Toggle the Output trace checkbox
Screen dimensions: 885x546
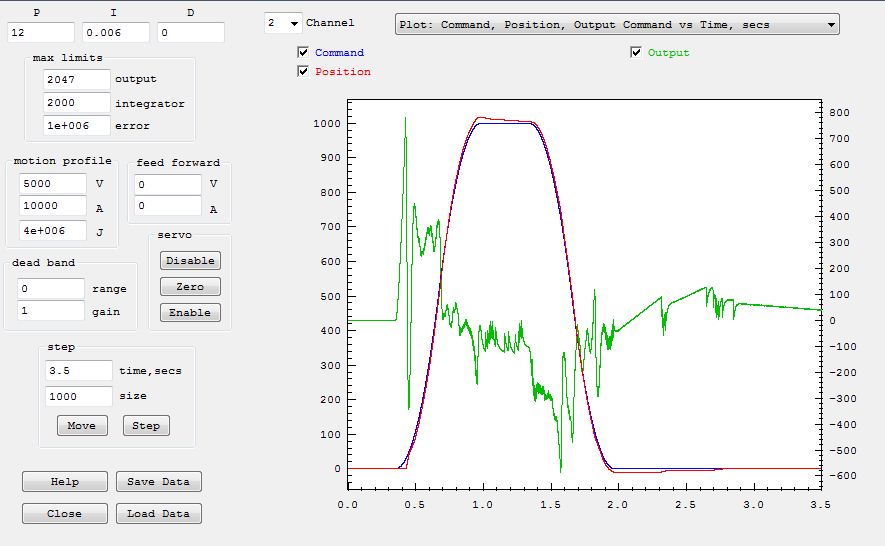click(x=636, y=52)
